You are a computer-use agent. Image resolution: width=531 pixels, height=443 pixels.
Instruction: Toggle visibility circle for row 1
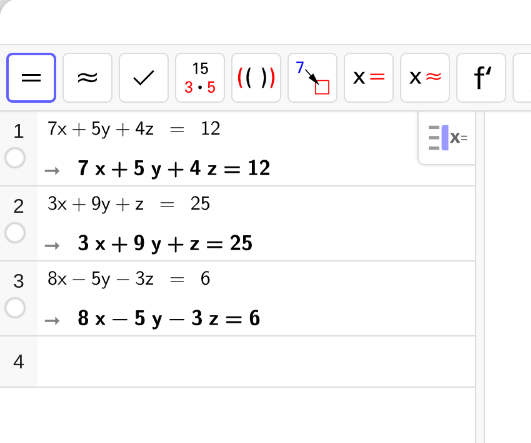point(15,158)
